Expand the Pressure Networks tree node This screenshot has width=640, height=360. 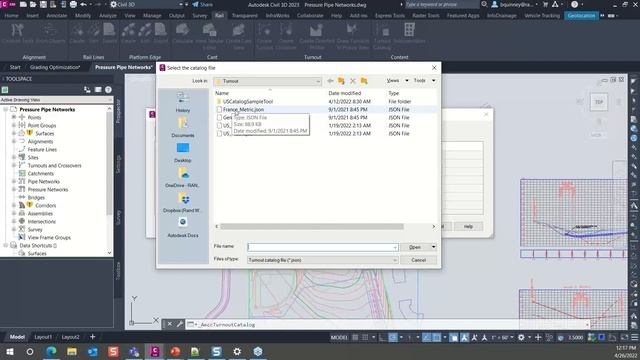click(x=13, y=189)
